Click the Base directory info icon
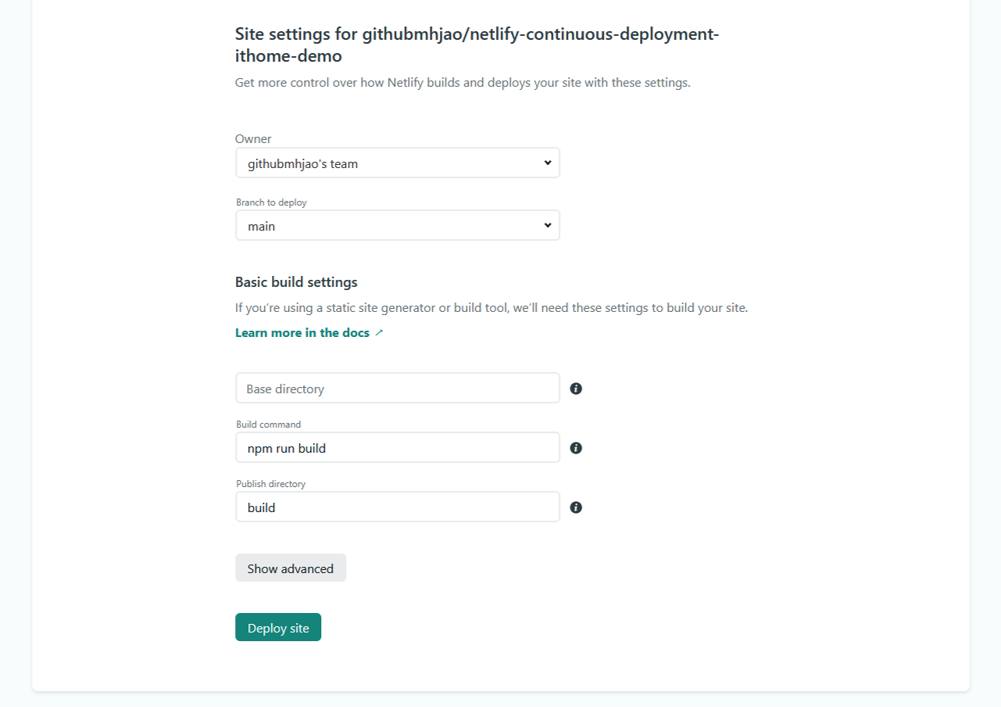The height and width of the screenshot is (707, 1001). click(x=576, y=388)
